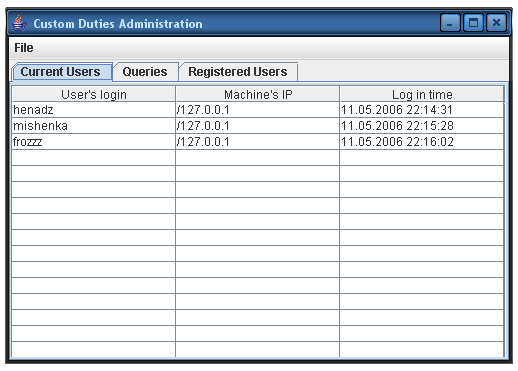This screenshot has width=518, height=371.
Task: Open the File menu
Action: click(x=24, y=48)
